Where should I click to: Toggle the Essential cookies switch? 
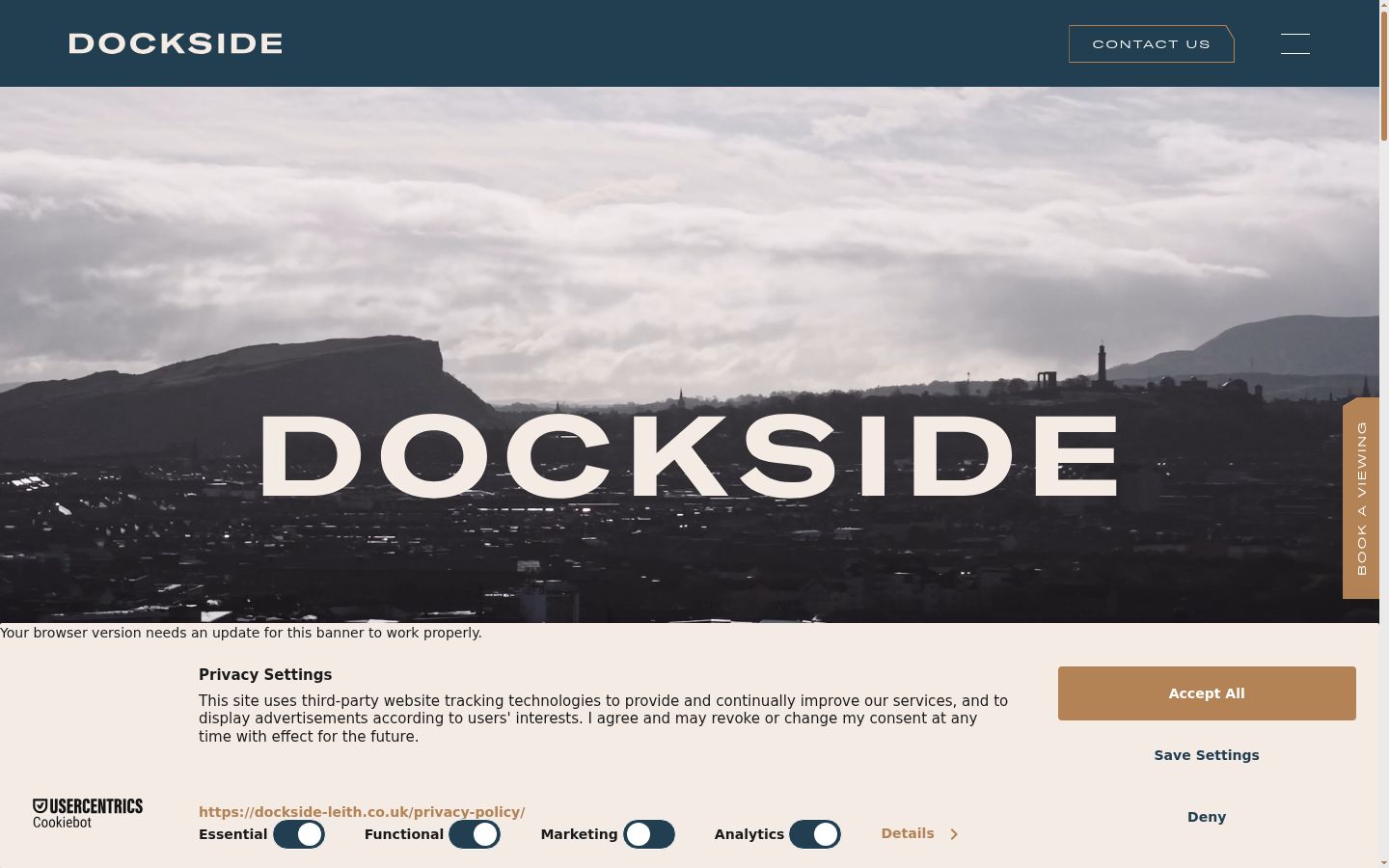299,834
